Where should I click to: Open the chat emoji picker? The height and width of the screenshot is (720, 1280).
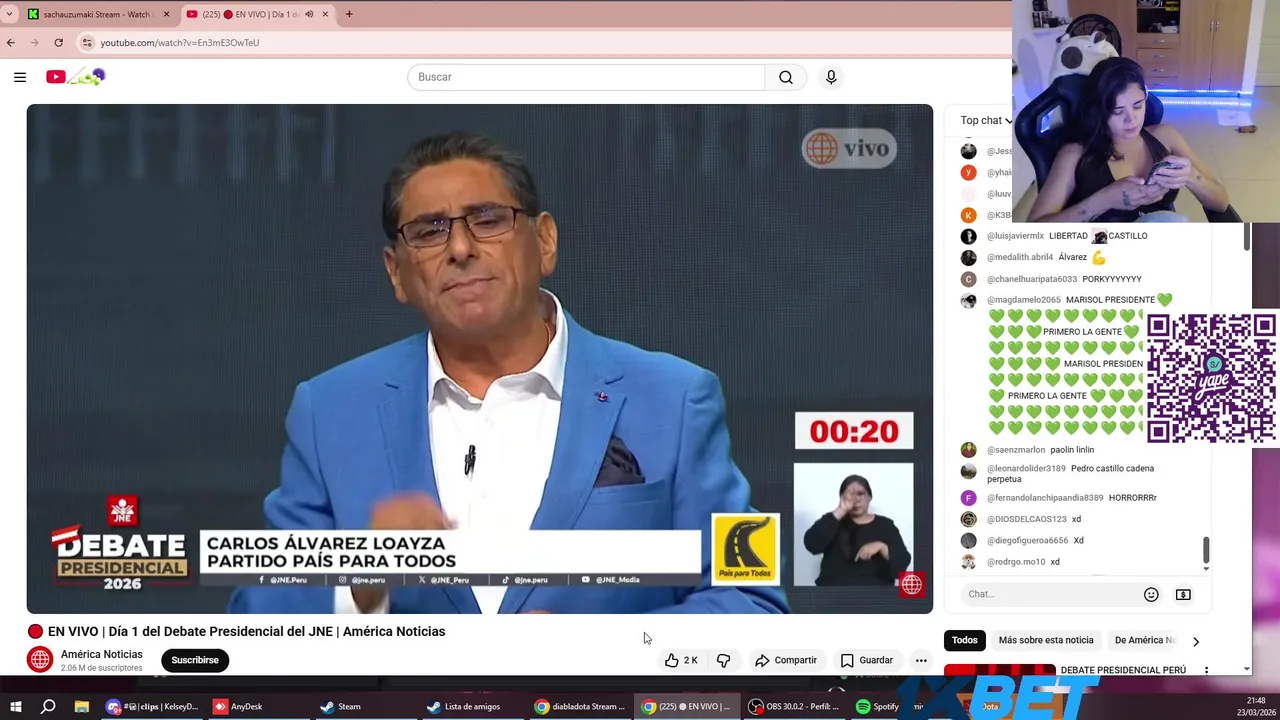(x=1151, y=594)
